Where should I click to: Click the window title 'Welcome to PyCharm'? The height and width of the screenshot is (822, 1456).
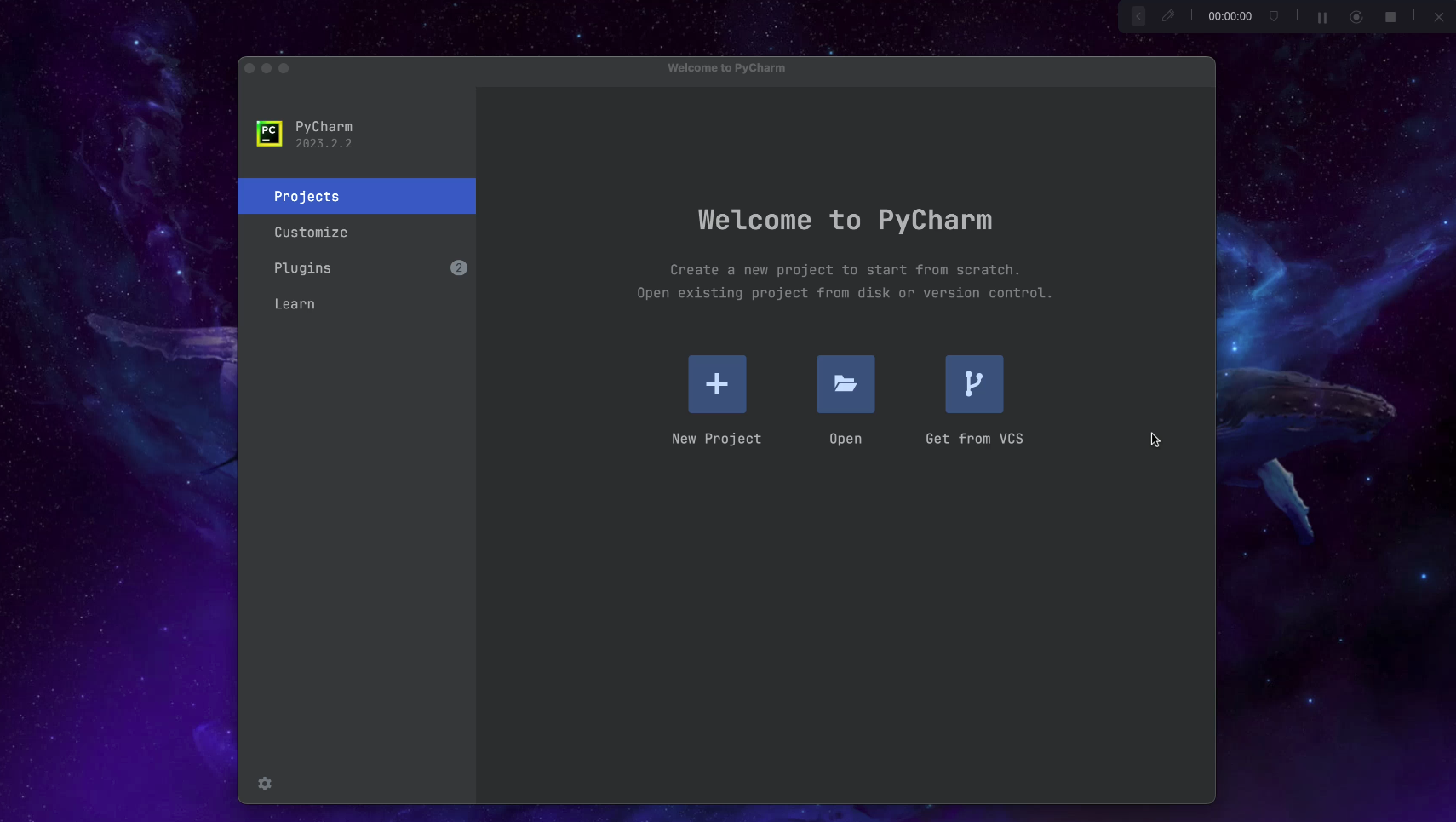click(x=726, y=67)
